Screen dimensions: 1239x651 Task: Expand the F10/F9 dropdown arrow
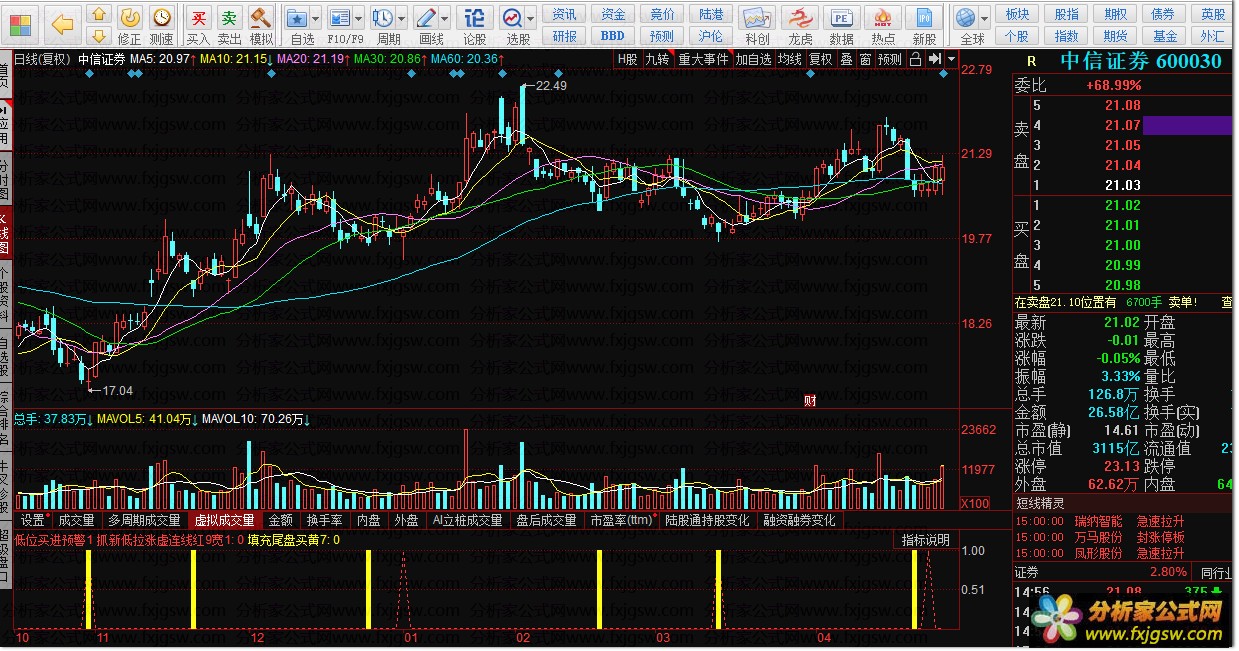[359, 18]
